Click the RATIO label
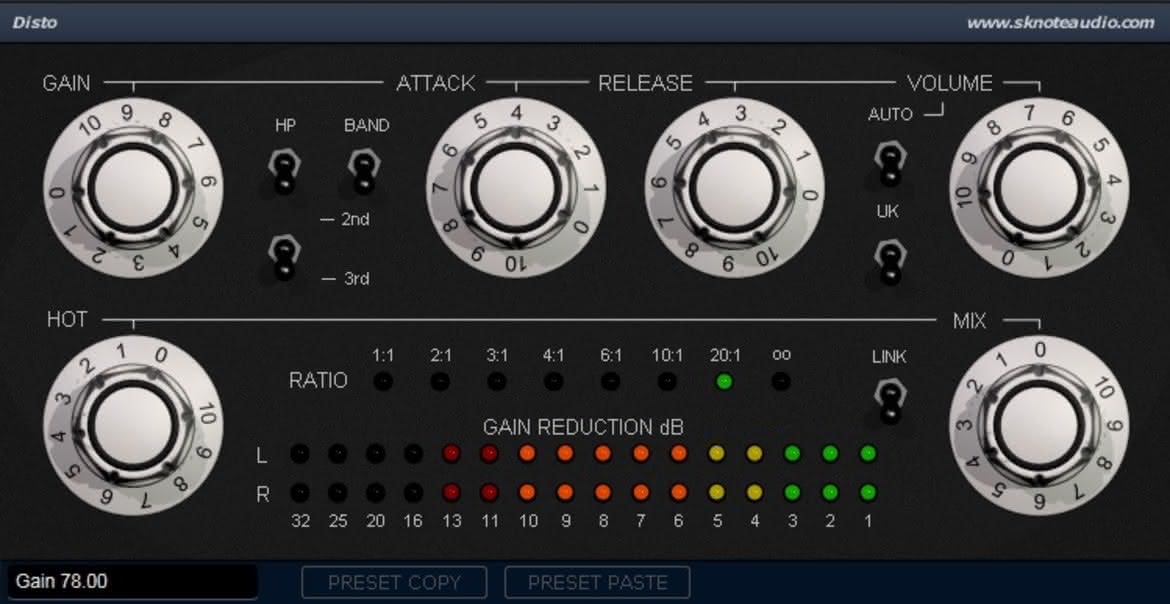The height and width of the screenshot is (604, 1170). [x=318, y=381]
